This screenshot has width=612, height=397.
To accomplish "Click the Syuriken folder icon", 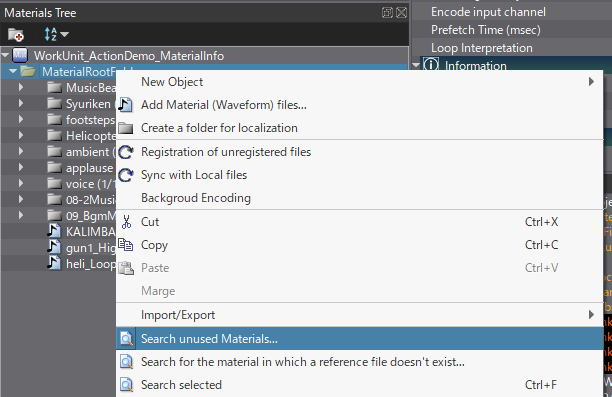I will (54, 103).
